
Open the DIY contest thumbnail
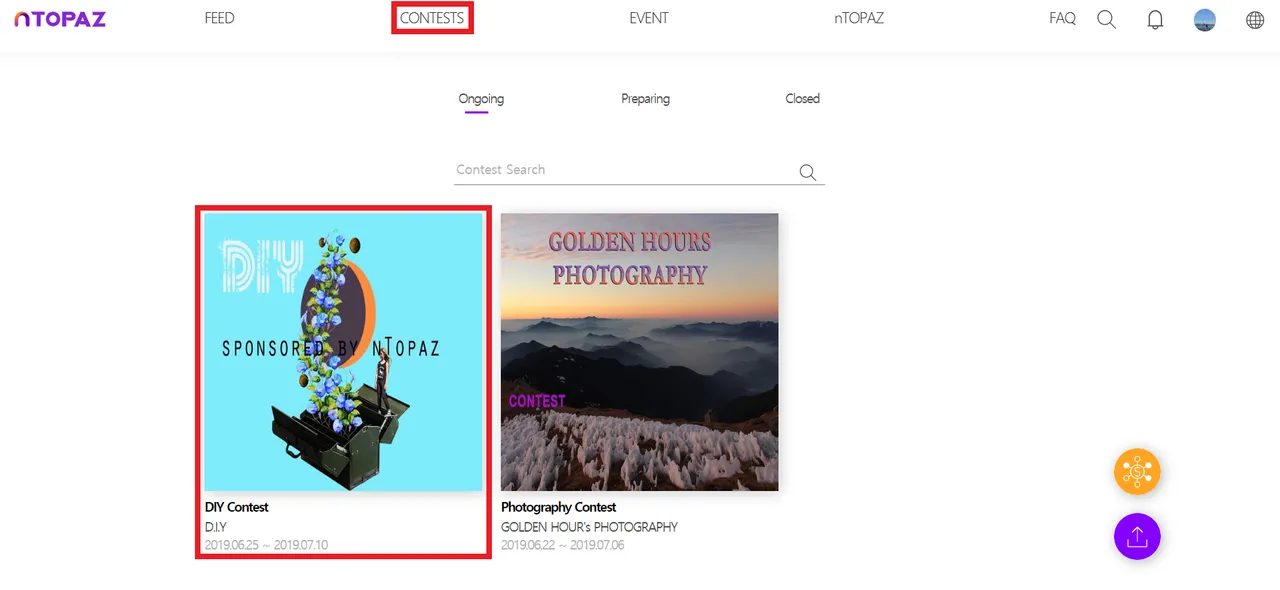(x=343, y=352)
